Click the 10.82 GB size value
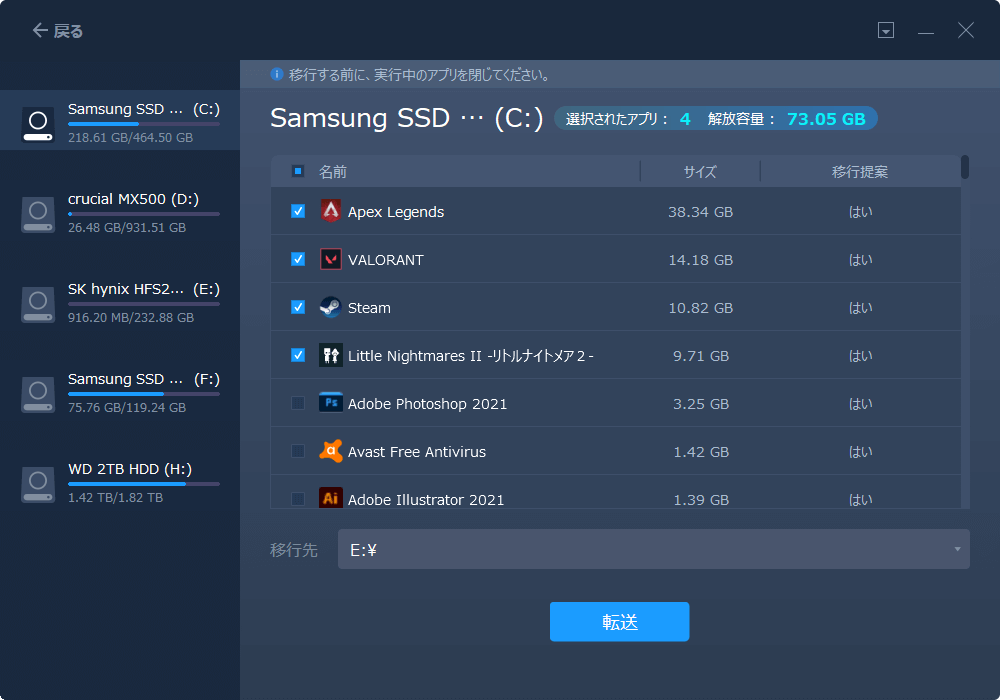Viewport: 1000px width, 700px height. pos(700,308)
